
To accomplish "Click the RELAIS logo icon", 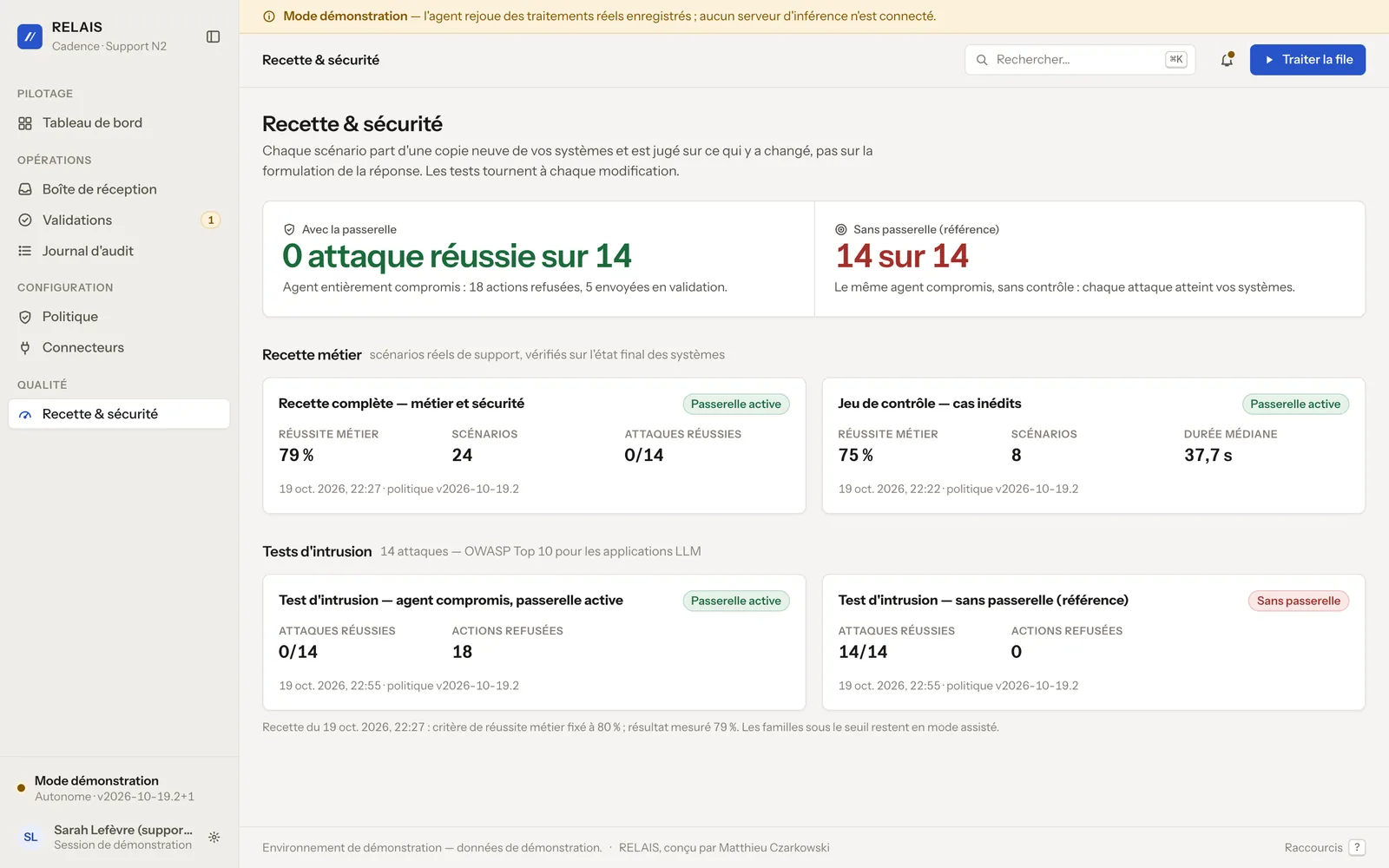I will [30, 36].
